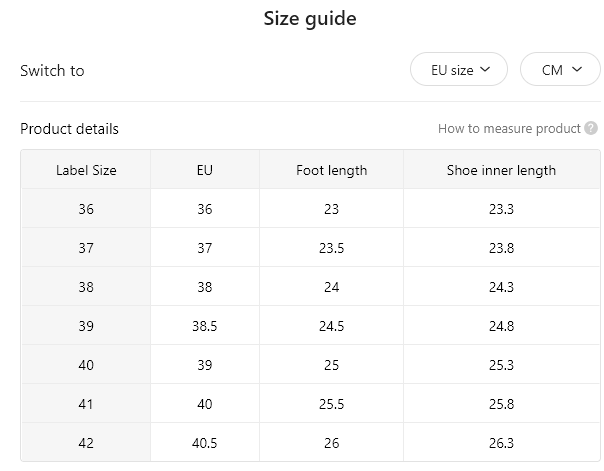Open the EU size dropdown
This screenshot has width=604, height=471.
click(459, 69)
